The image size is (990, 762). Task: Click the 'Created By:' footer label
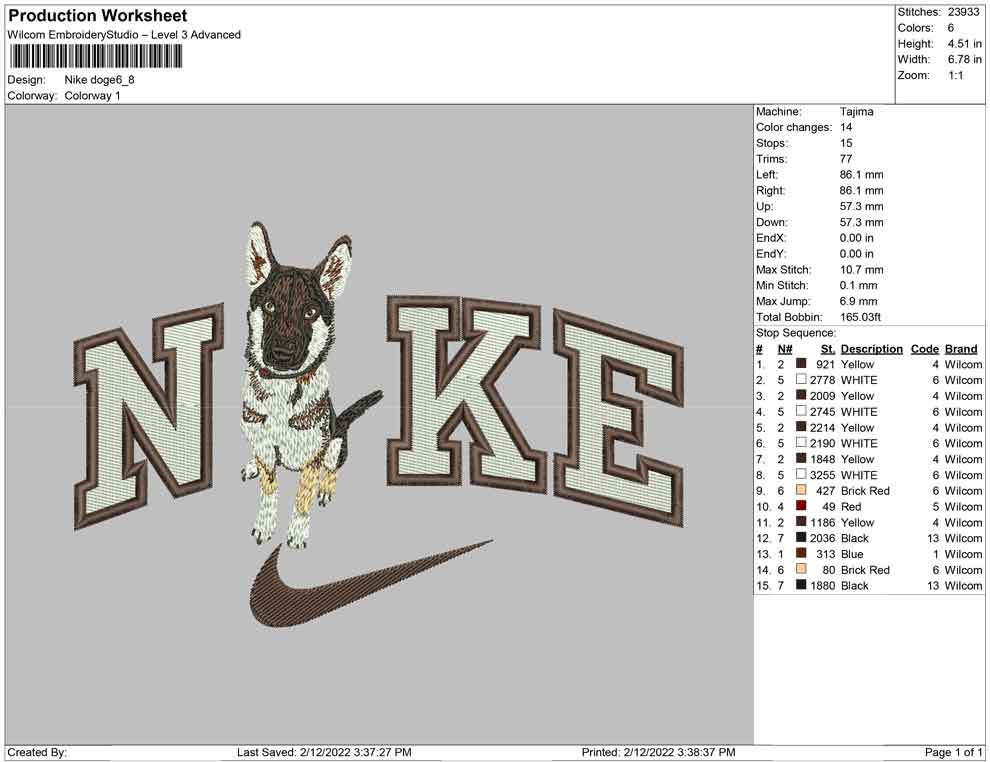click(37, 752)
